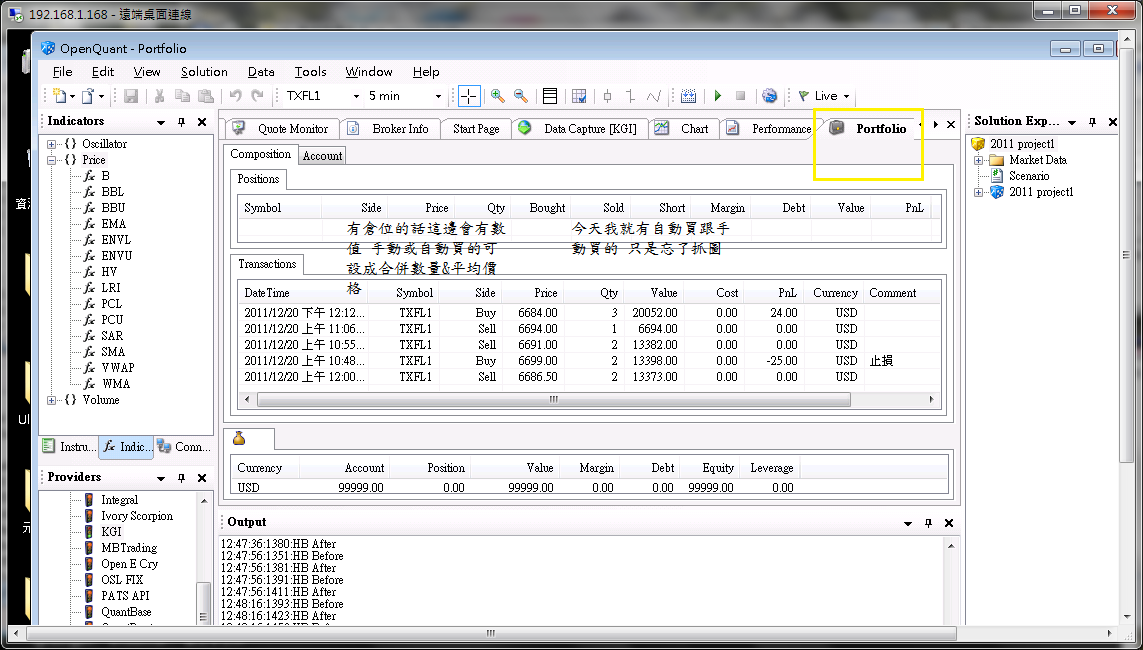The width and height of the screenshot is (1143, 650).
Task: Select the transaction row with price 6699.00
Action: click(590, 361)
